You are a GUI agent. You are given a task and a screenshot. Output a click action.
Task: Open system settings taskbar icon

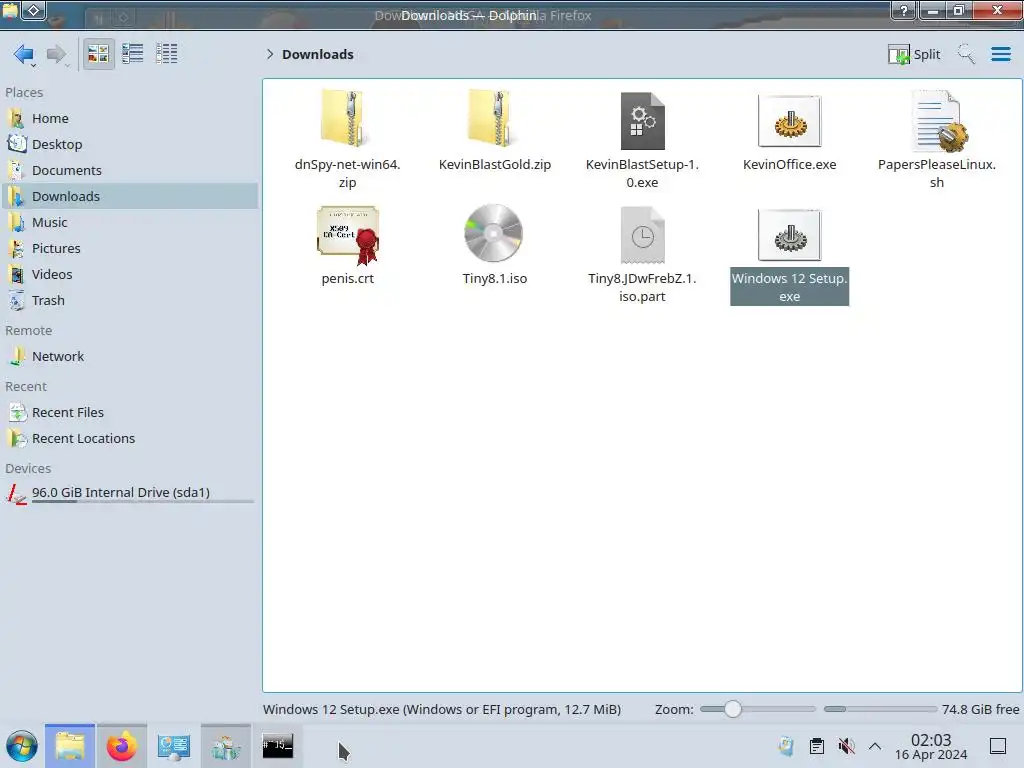pyautogui.click(x=174, y=746)
